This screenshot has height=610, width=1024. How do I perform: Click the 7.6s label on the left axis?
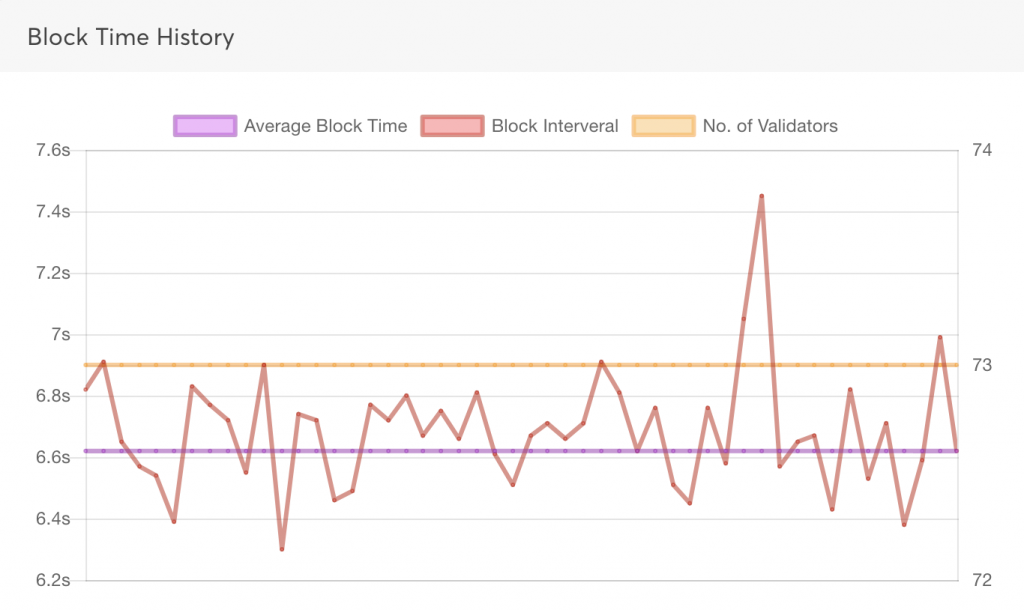pos(52,151)
